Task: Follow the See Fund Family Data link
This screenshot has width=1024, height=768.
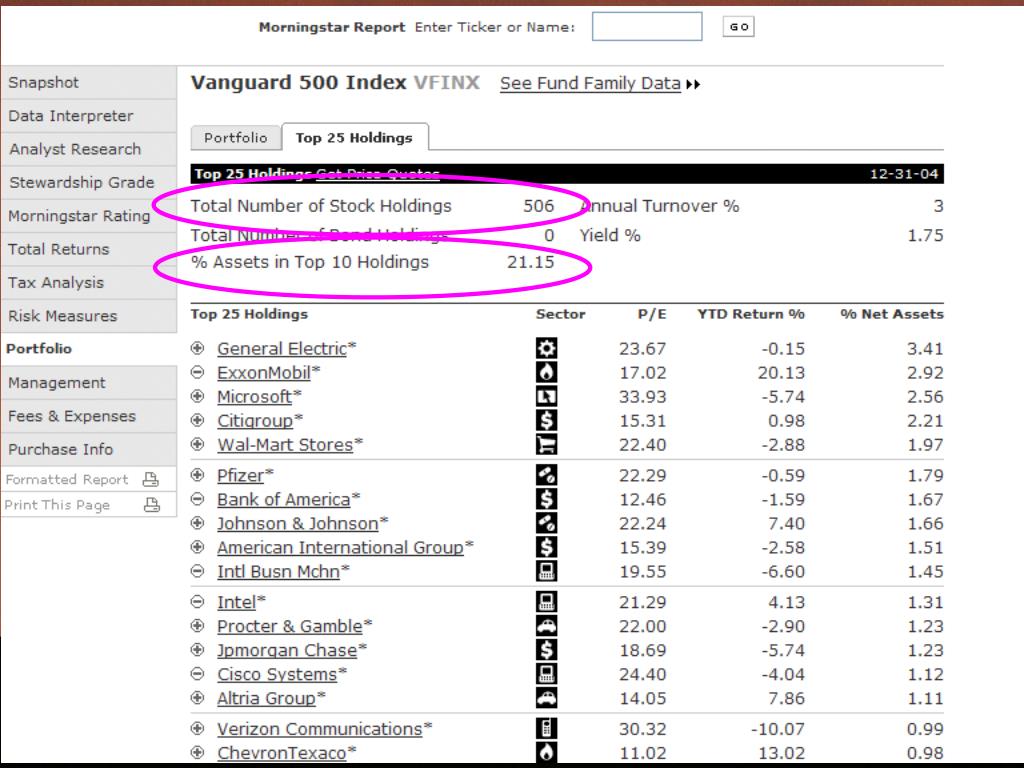Action: pos(590,84)
